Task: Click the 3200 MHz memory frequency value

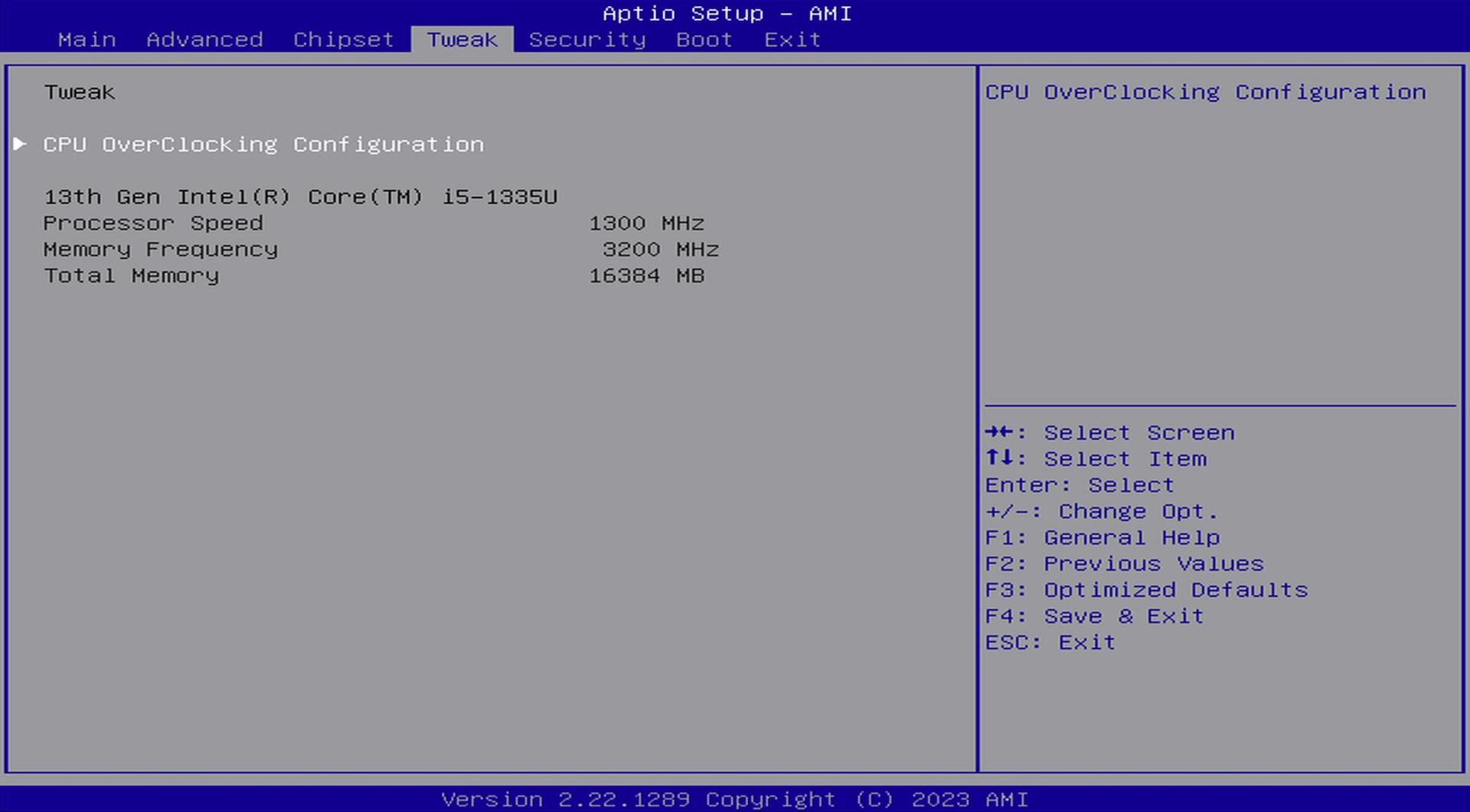Action: [x=661, y=249]
